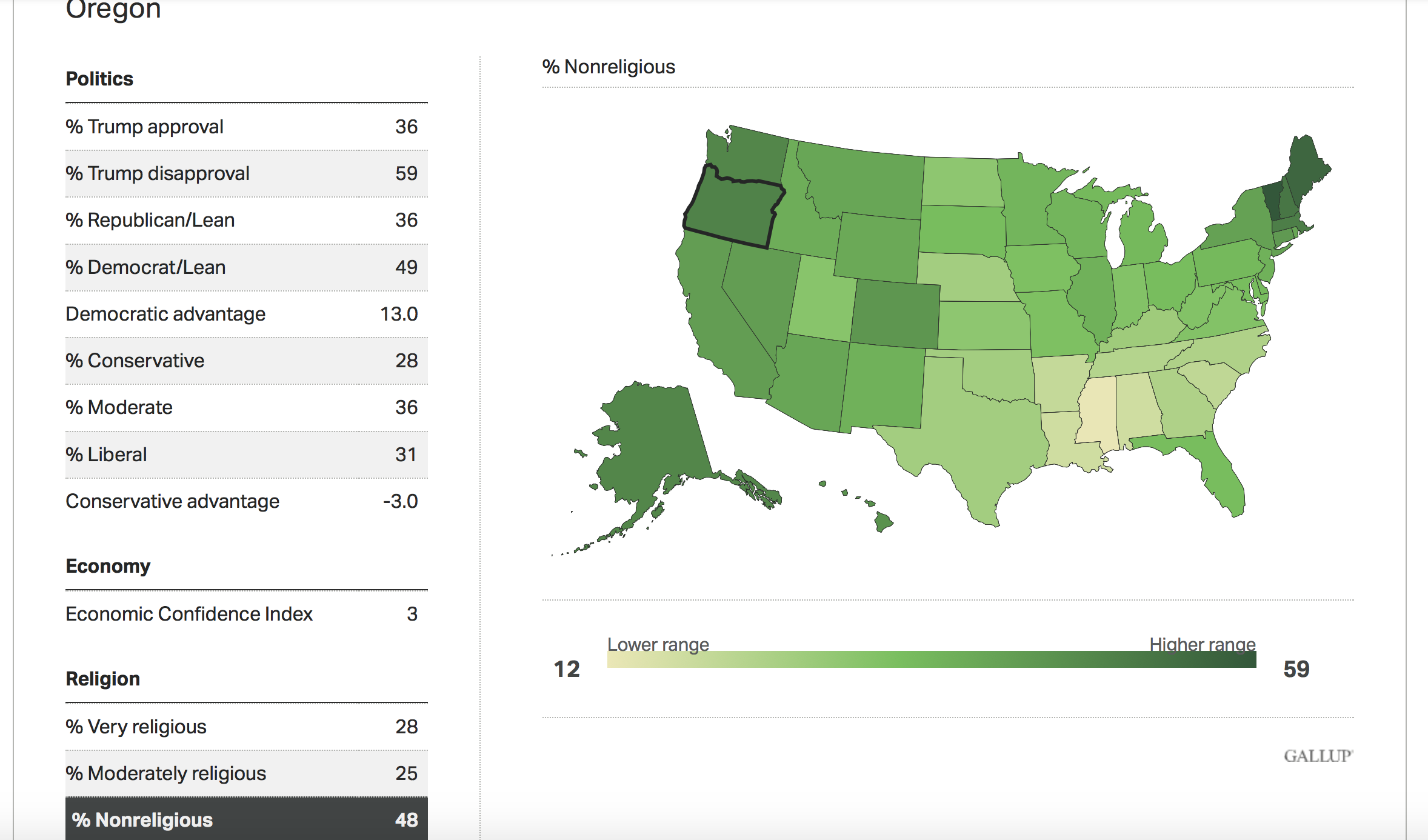The height and width of the screenshot is (840, 1428).
Task: Click the Gallup logo
Action: click(x=1318, y=756)
